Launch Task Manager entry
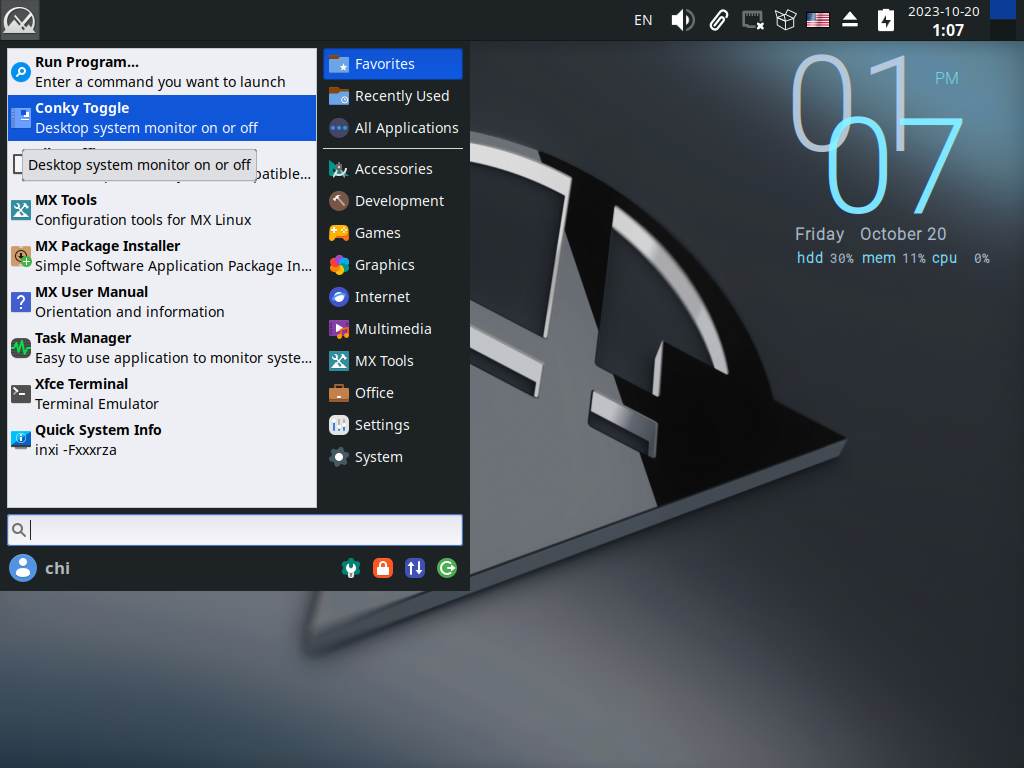This screenshot has height=768, width=1024. (162, 348)
